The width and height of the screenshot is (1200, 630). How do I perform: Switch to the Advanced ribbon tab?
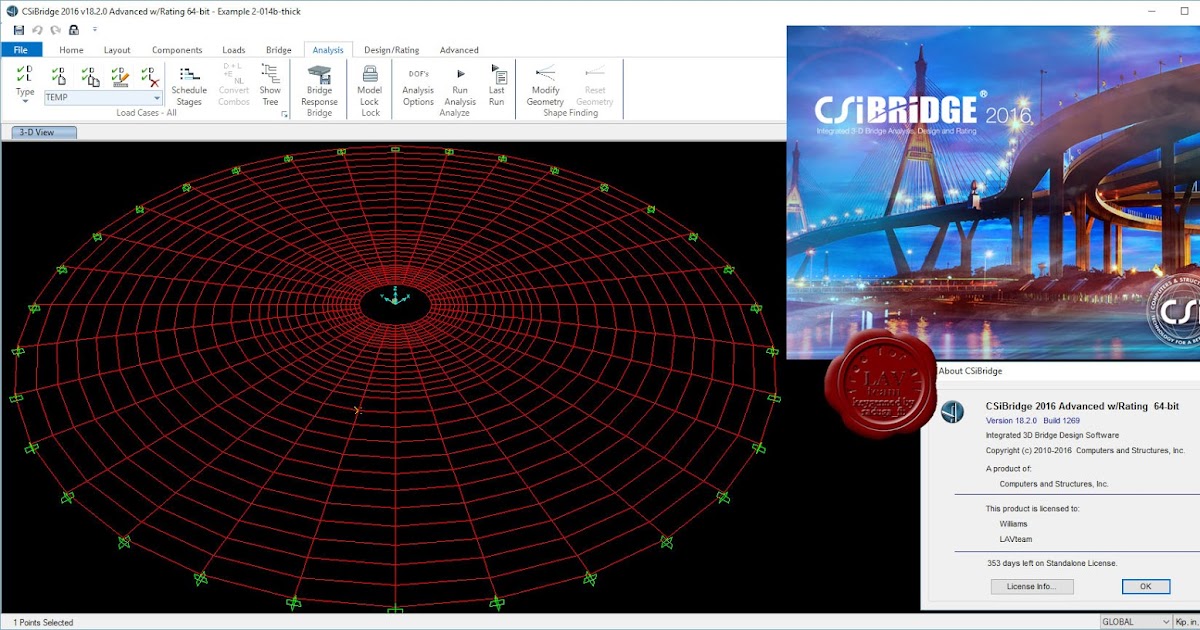(459, 49)
